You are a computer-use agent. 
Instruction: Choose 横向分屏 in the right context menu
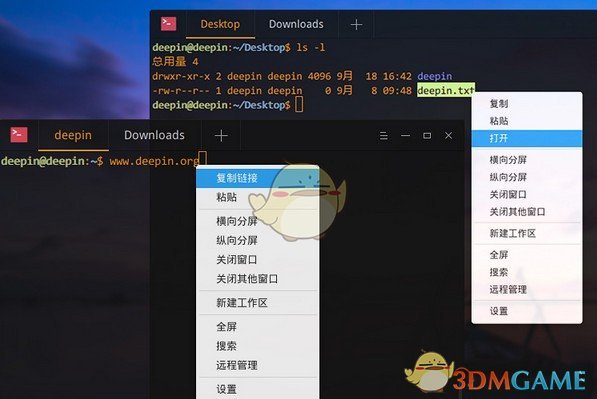pyautogui.click(x=527, y=160)
